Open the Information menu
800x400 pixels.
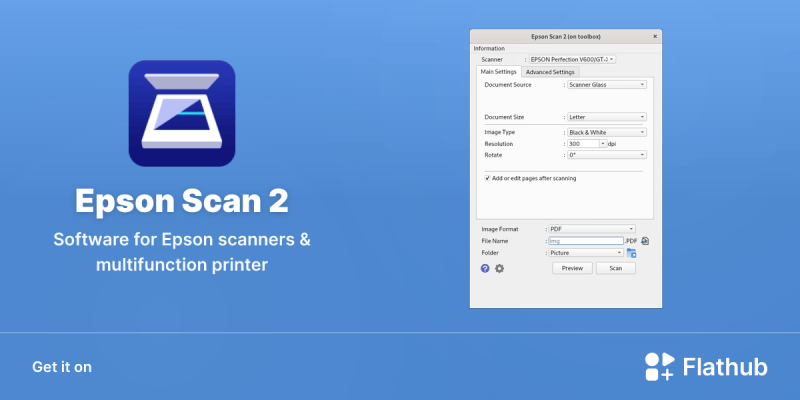pos(489,48)
